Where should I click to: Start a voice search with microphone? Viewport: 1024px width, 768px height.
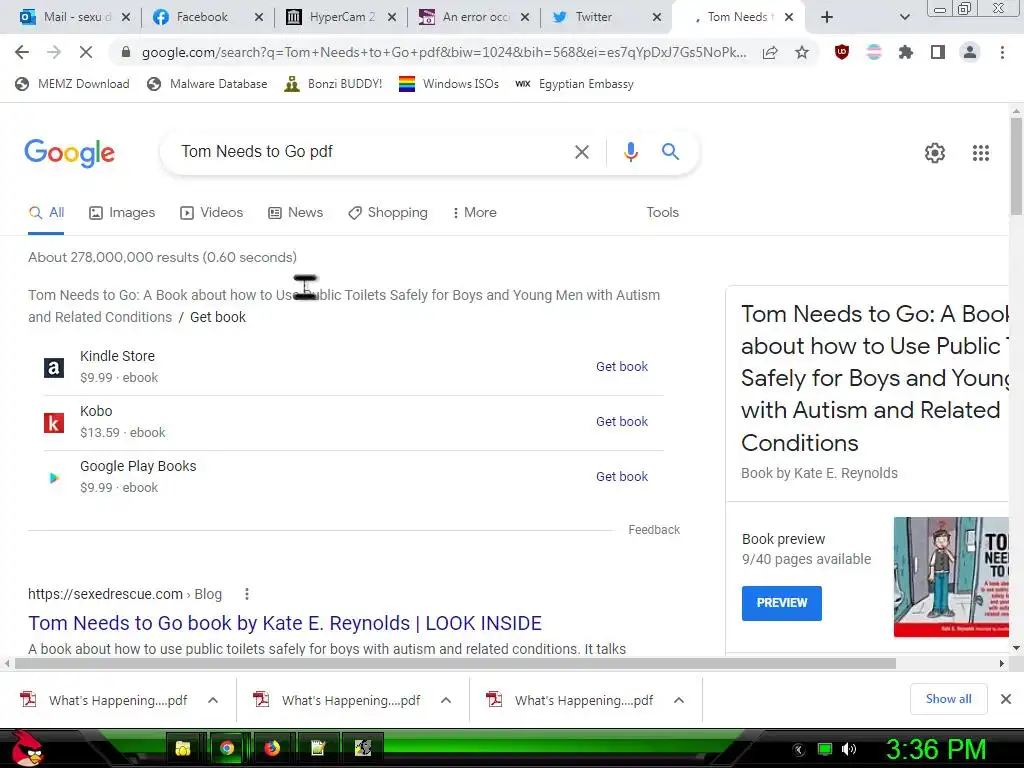click(x=630, y=152)
